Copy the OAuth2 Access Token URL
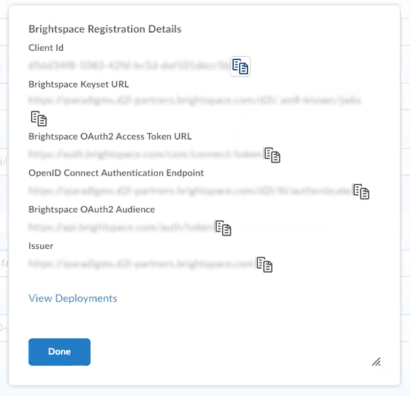This screenshot has width=410, height=396. (x=272, y=155)
